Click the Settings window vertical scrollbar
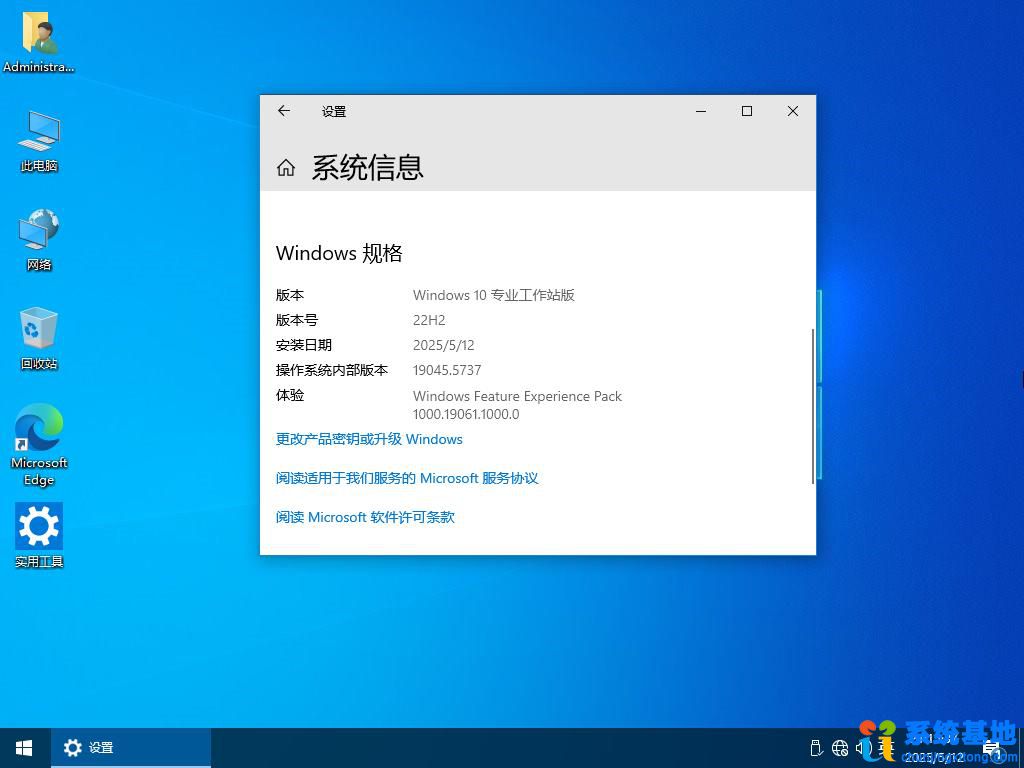Image resolution: width=1024 pixels, height=768 pixels. 812,406
